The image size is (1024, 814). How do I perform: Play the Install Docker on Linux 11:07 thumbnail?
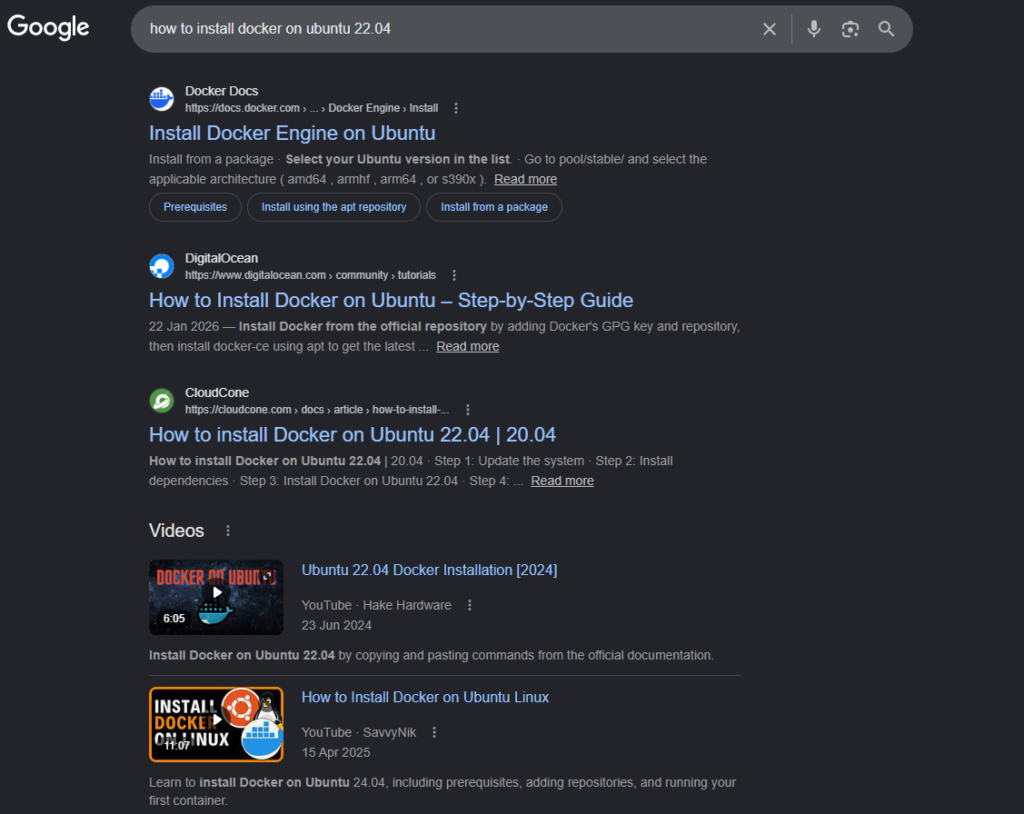[216, 724]
